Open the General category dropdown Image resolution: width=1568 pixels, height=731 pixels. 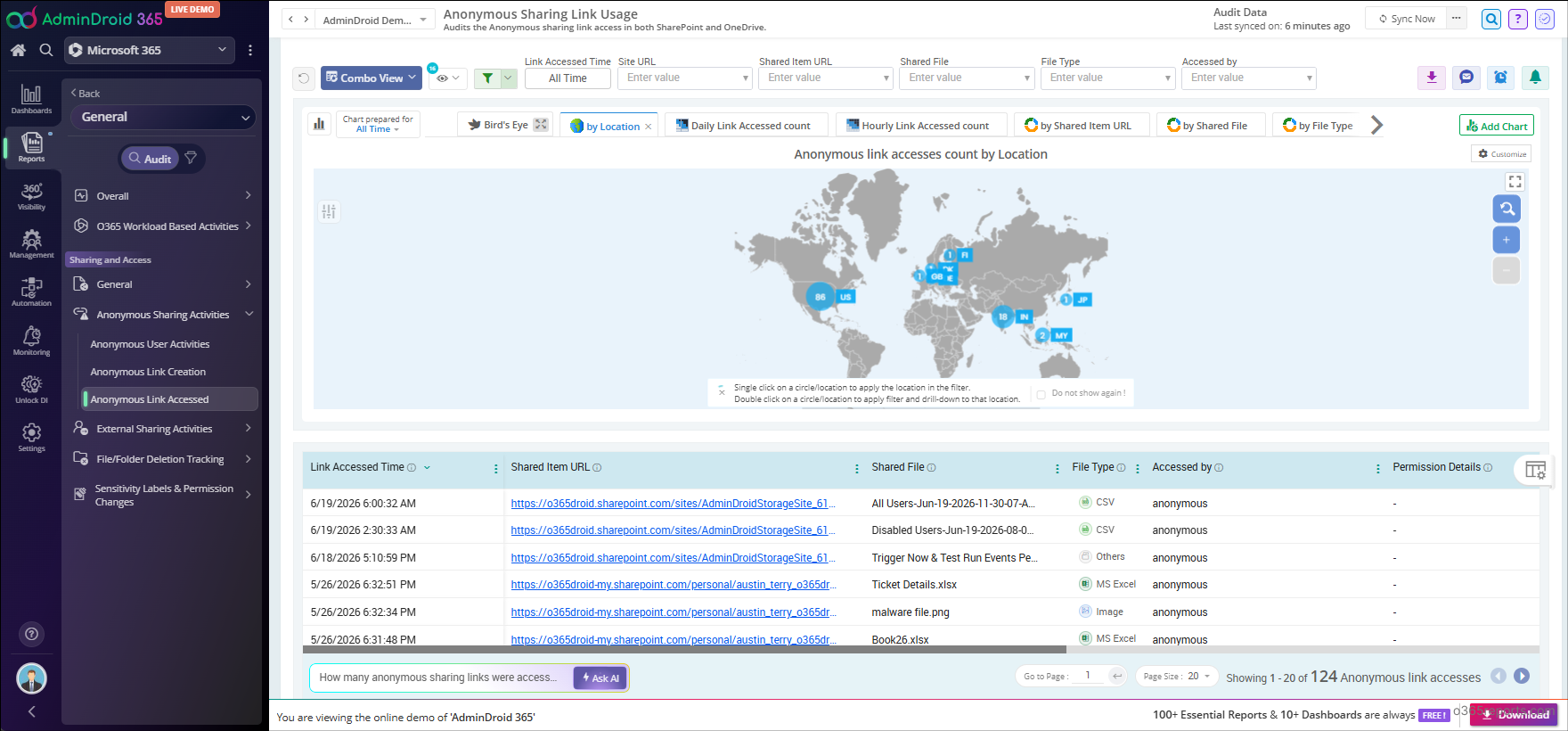tap(164, 117)
